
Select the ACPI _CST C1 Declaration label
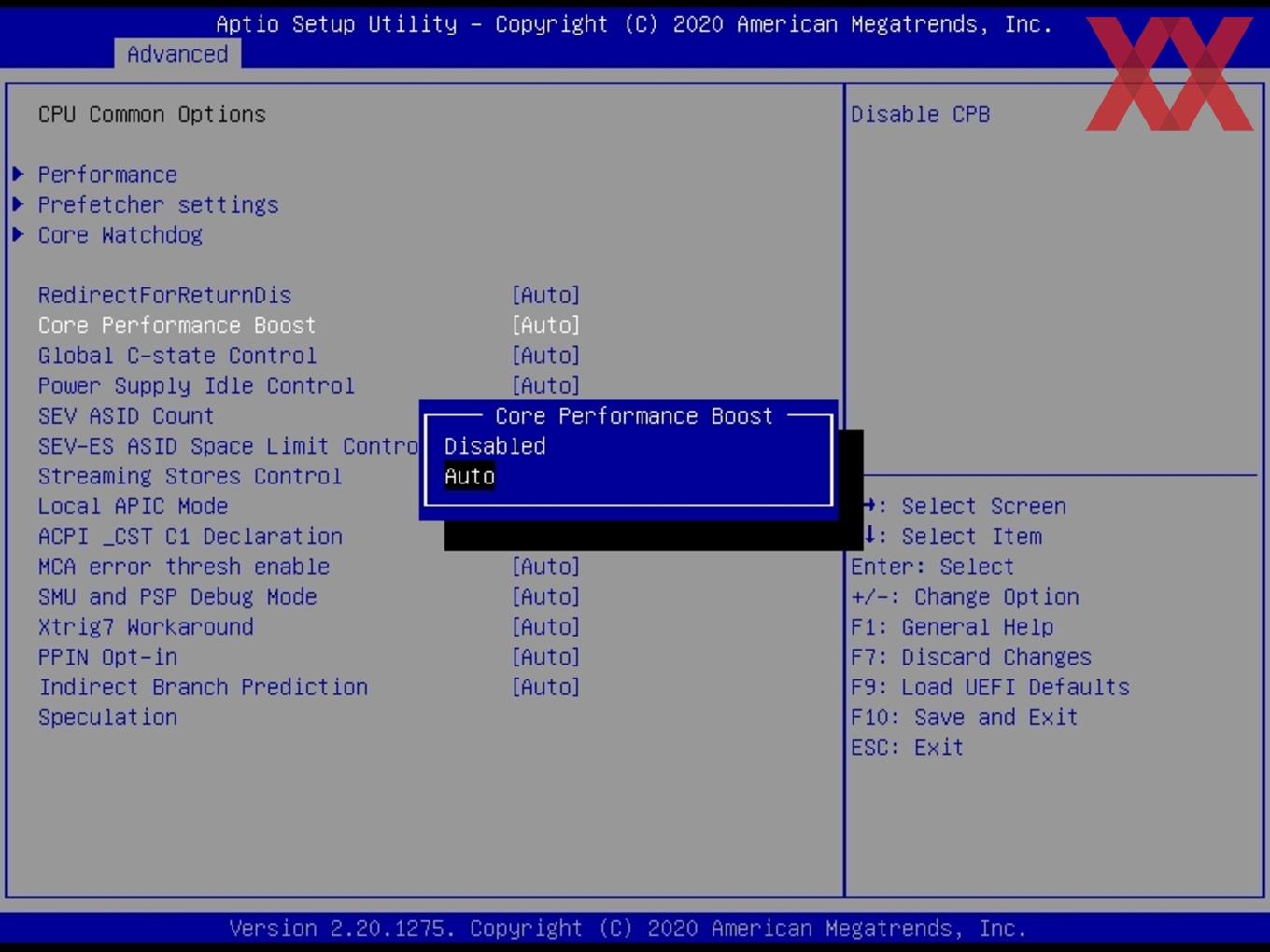(x=190, y=537)
